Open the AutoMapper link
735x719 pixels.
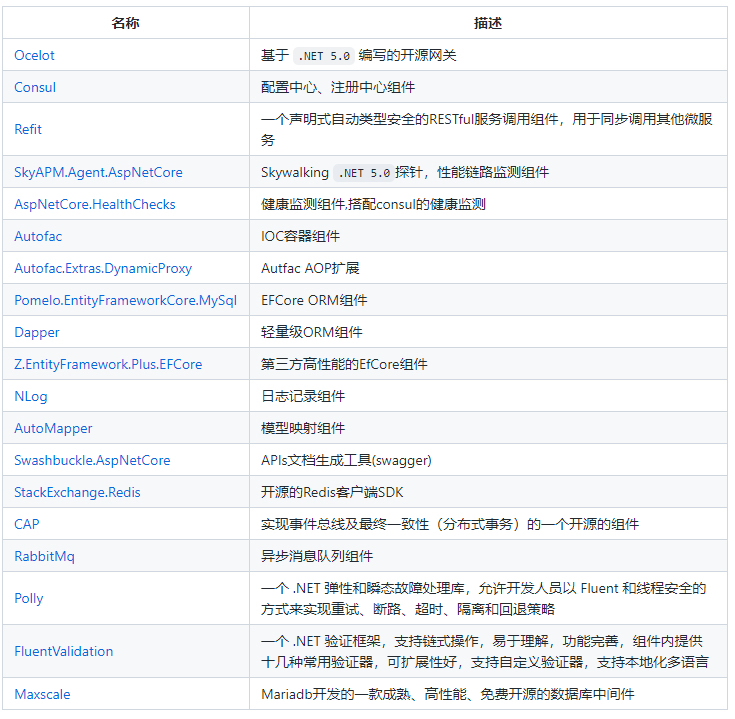53,428
